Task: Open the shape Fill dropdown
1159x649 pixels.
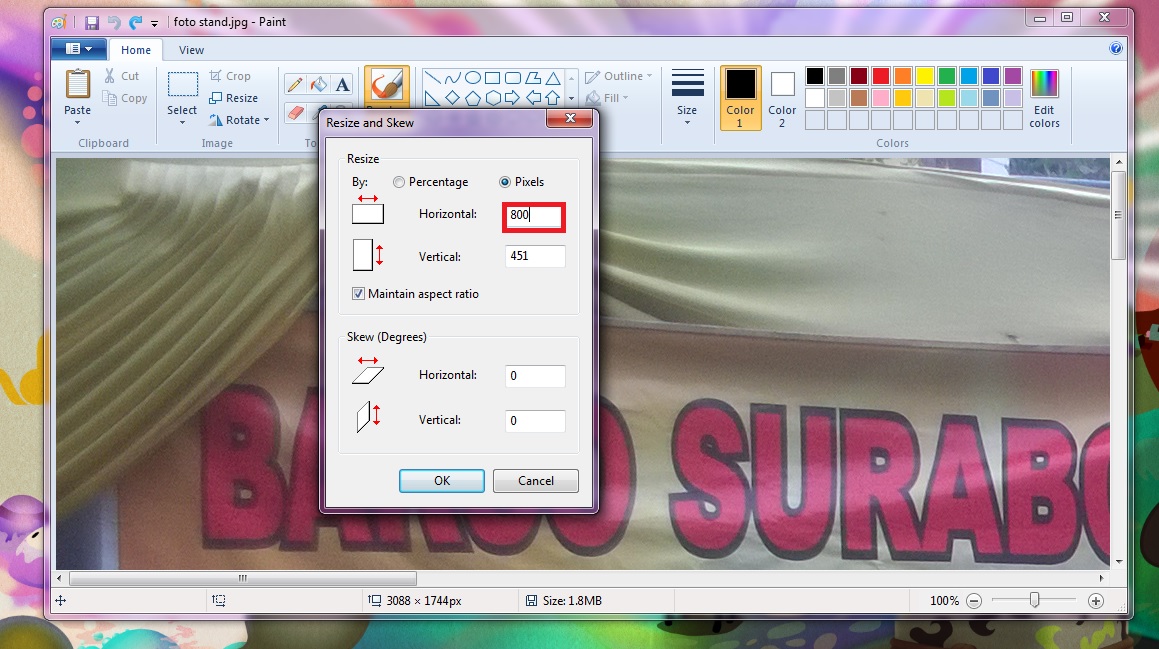Action: [607, 98]
